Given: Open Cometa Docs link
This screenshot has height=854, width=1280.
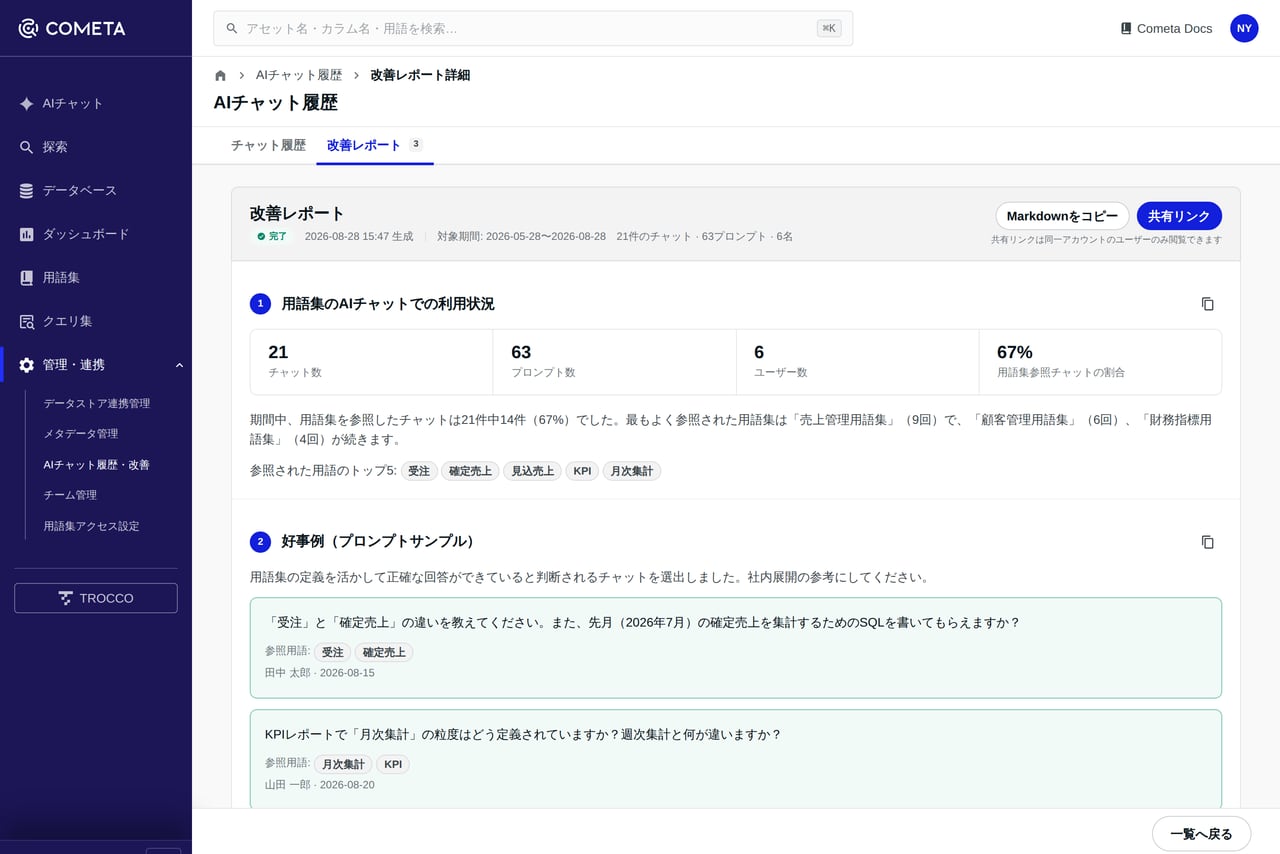Looking at the screenshot, I should pyautogui.click(x=1166, y=28).
